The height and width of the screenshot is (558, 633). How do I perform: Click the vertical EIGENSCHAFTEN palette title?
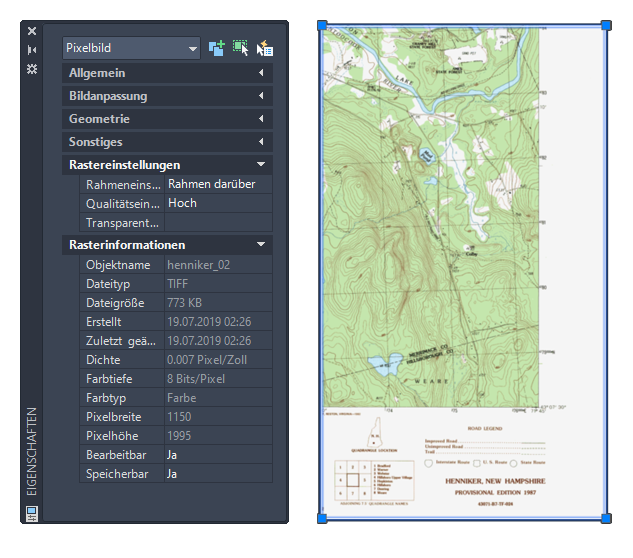31,451
